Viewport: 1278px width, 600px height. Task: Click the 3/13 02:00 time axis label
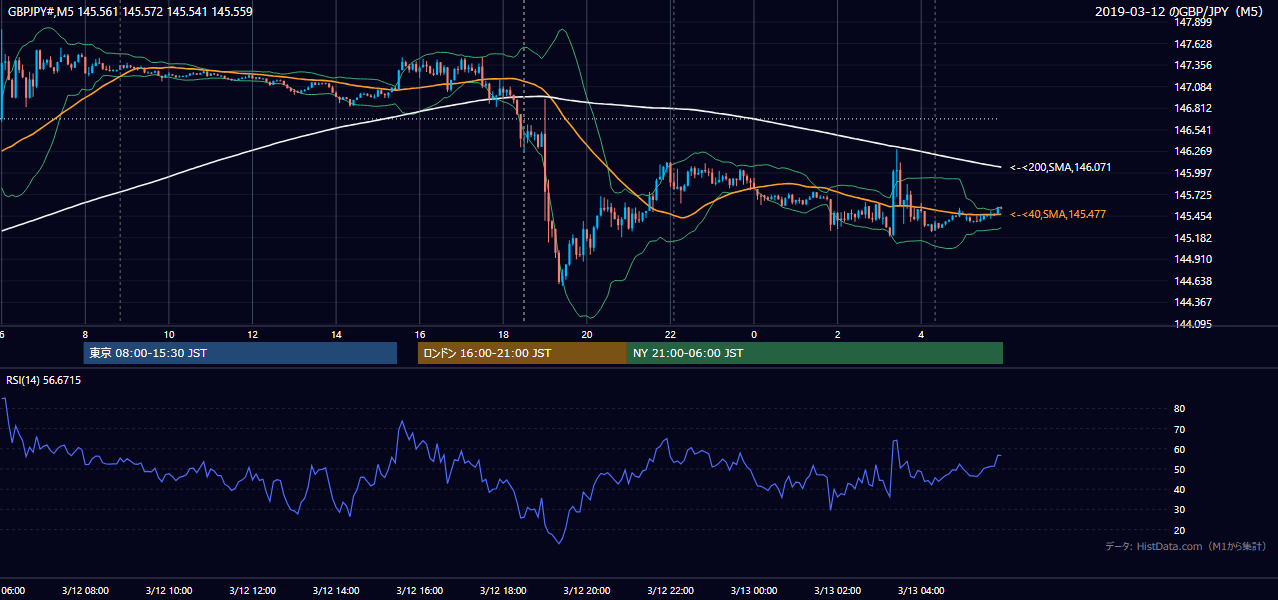pyautogui.click(x=838, y=591)
